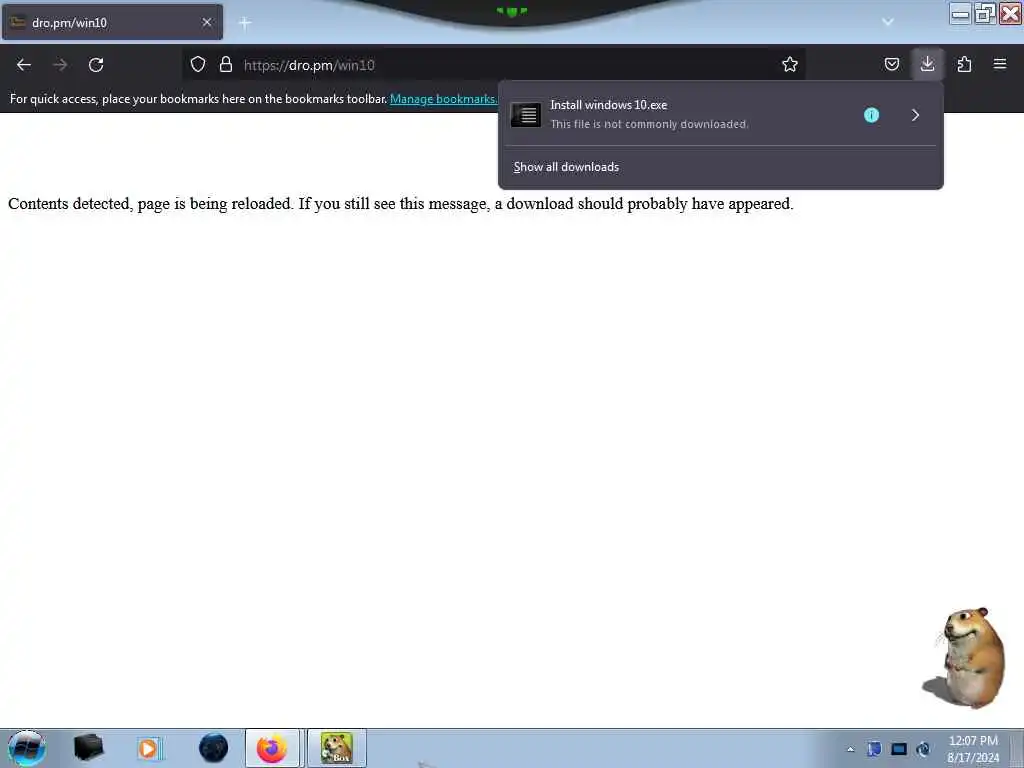Screen dimensions: 1024x768
Task: Click the forward navigation arrow
Action: [60, 65]
